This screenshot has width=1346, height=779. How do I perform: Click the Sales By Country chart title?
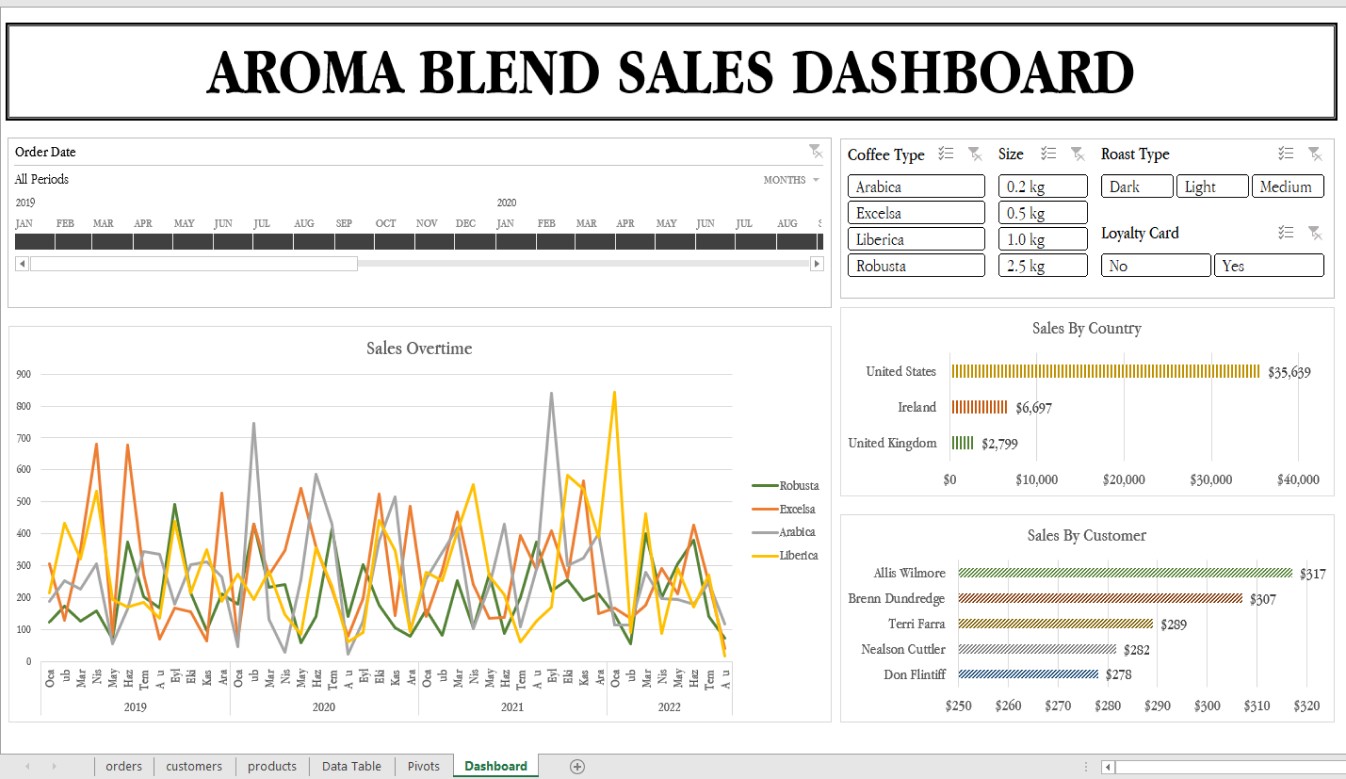1087,328
